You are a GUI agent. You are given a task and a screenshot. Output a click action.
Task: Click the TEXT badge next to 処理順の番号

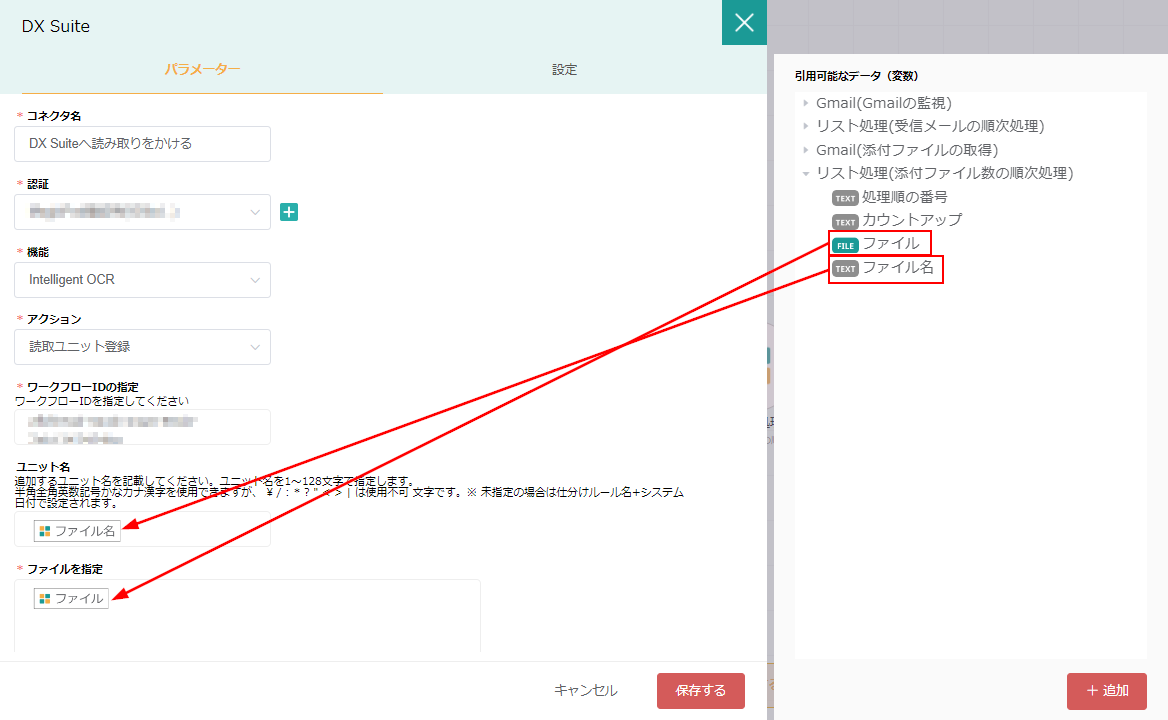pos(845,198)
